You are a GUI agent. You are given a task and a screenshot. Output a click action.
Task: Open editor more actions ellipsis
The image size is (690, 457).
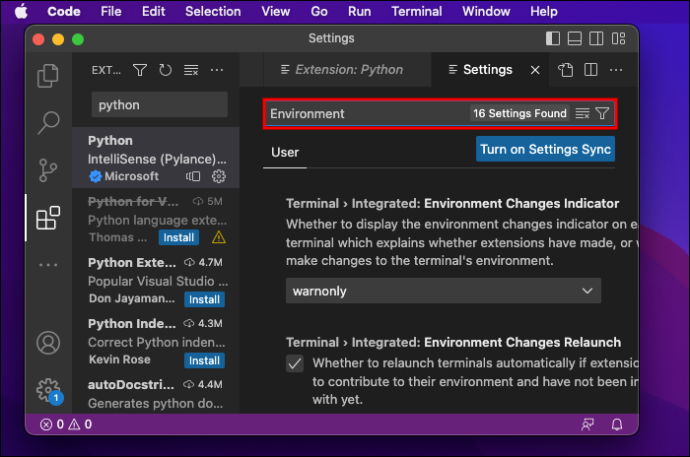click(616, 70)
